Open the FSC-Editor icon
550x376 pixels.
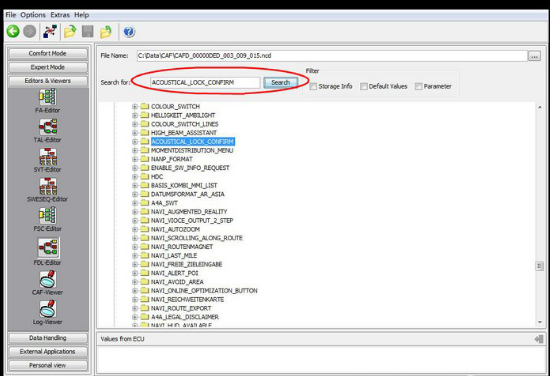point(47,215)
